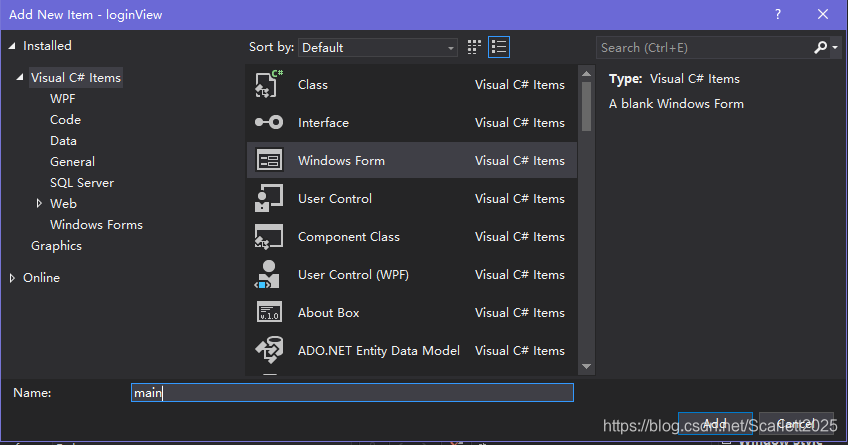
Task: Switch to medium icons grid view
Action: (x=474, y=47)
